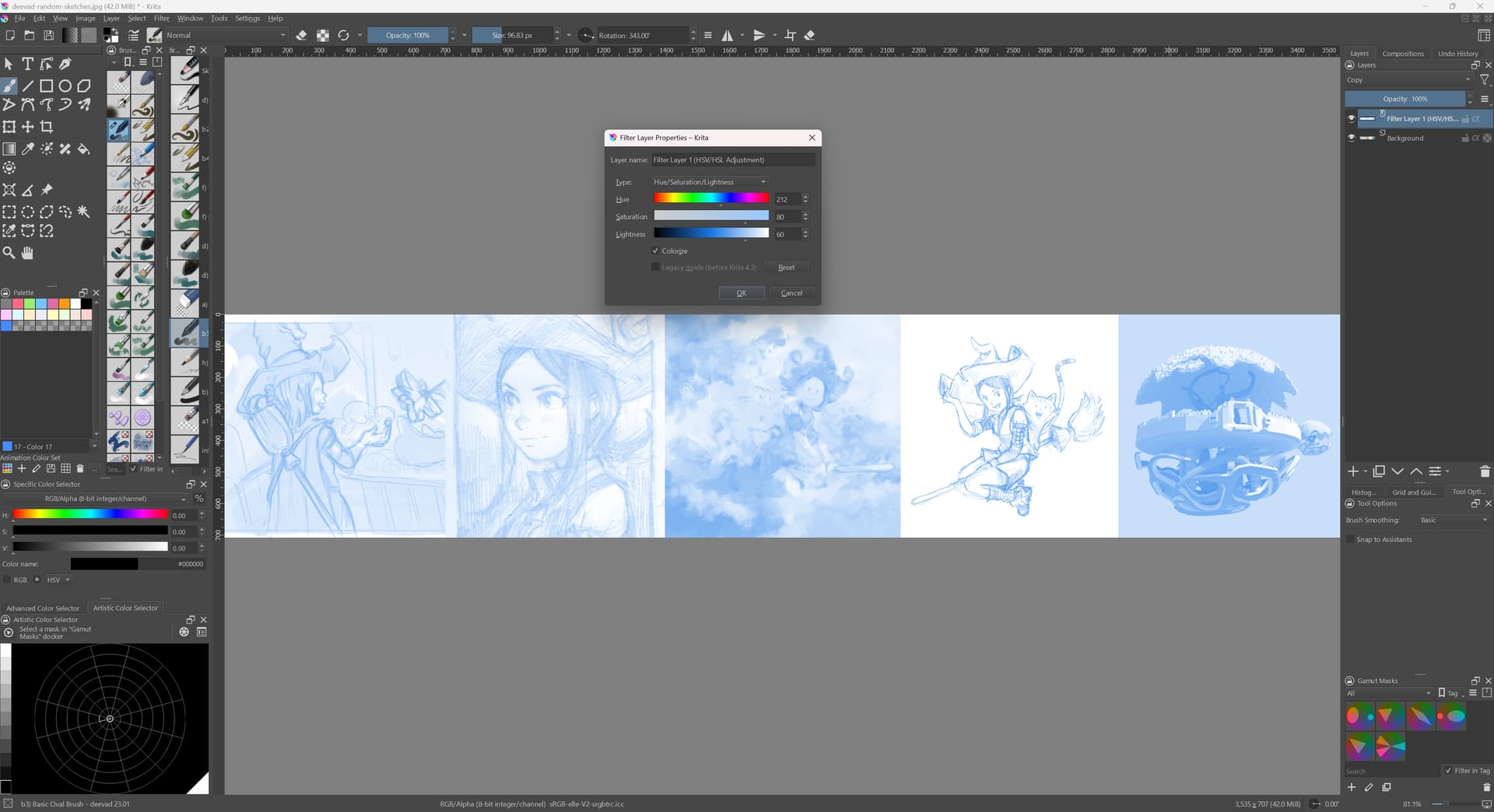Enable Snap to Assistants checkbox
1494x812 pixels.
pos(1350,540)
